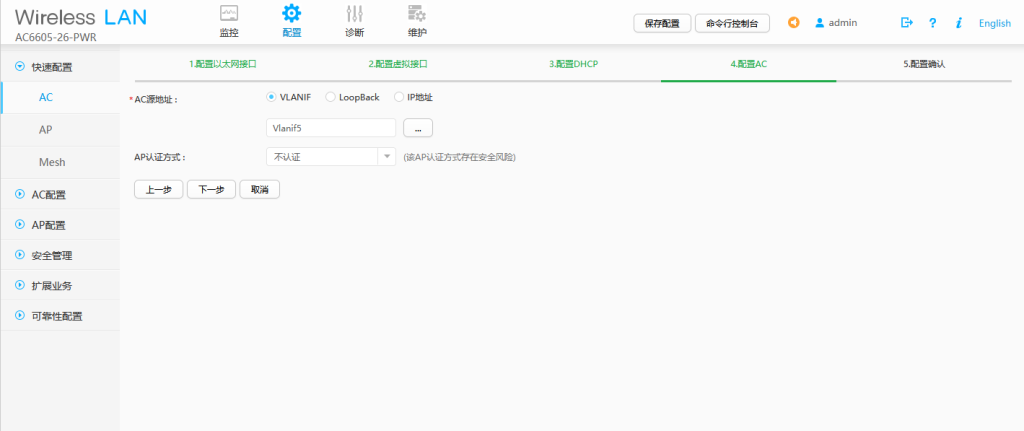Click the info 'i' icon
Screen dimensions: 1024x431
click(x=959, y=23)
